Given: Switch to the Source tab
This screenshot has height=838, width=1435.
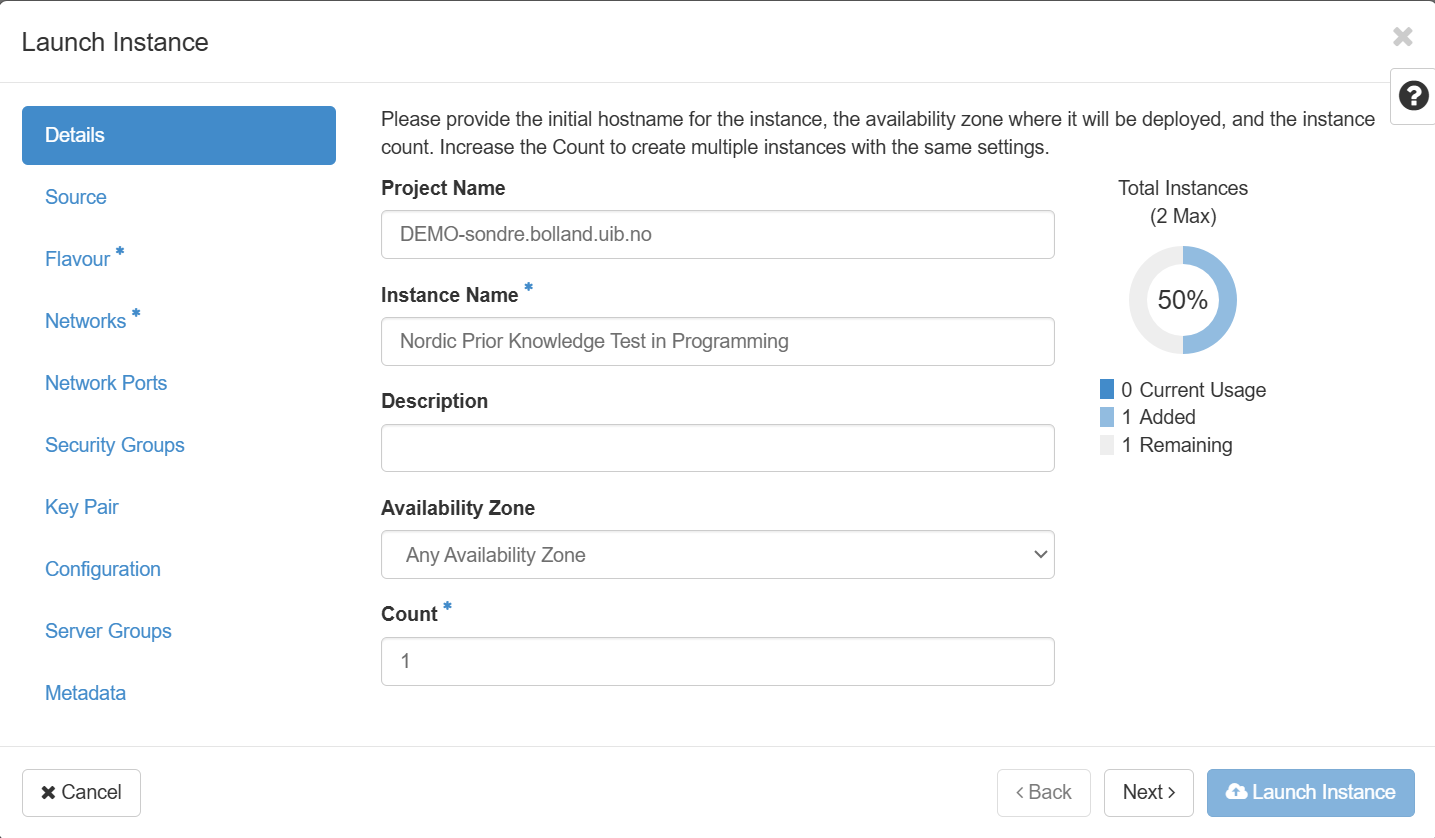Looking at the screenshot, I should tap(76, 197).
